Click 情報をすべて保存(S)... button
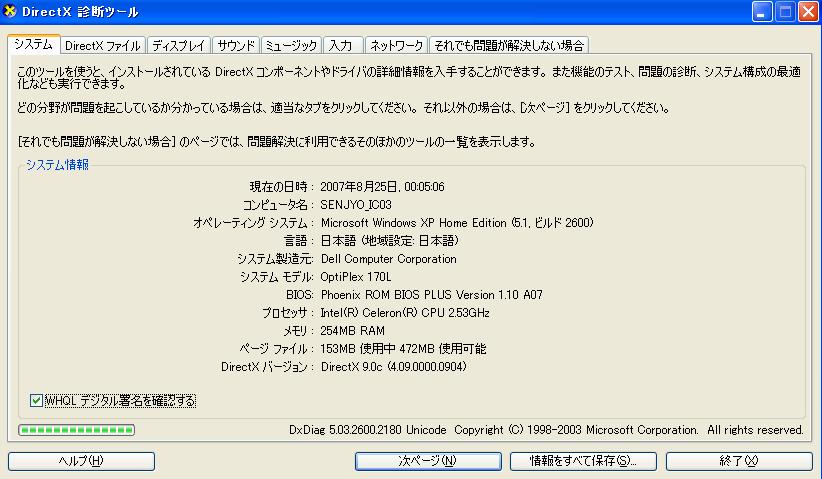 pyautogui.click(x=583, y=461)
